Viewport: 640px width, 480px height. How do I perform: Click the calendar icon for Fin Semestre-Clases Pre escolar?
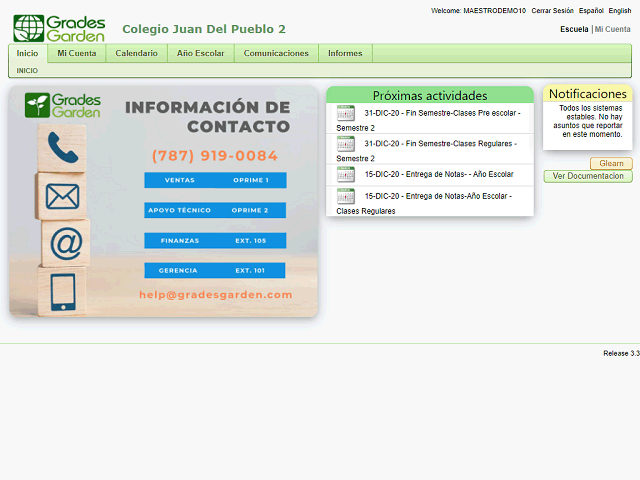346,113
